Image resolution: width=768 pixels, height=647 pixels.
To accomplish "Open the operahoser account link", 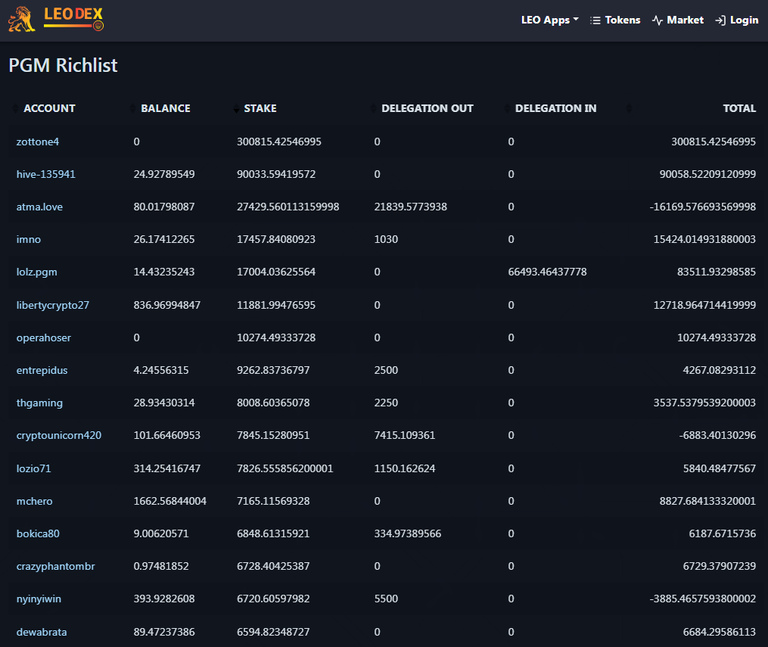I will pyautogui.click(x=44, y=337).
